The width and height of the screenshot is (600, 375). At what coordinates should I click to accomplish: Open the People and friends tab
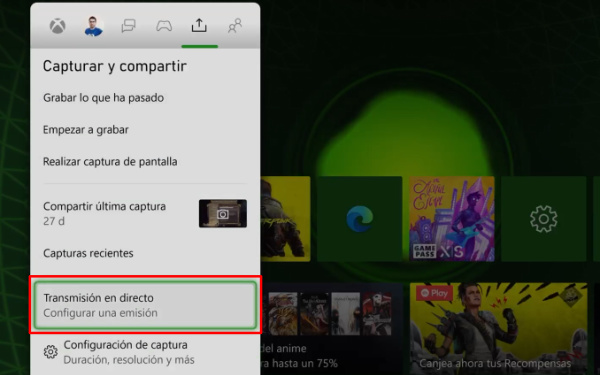235,26
